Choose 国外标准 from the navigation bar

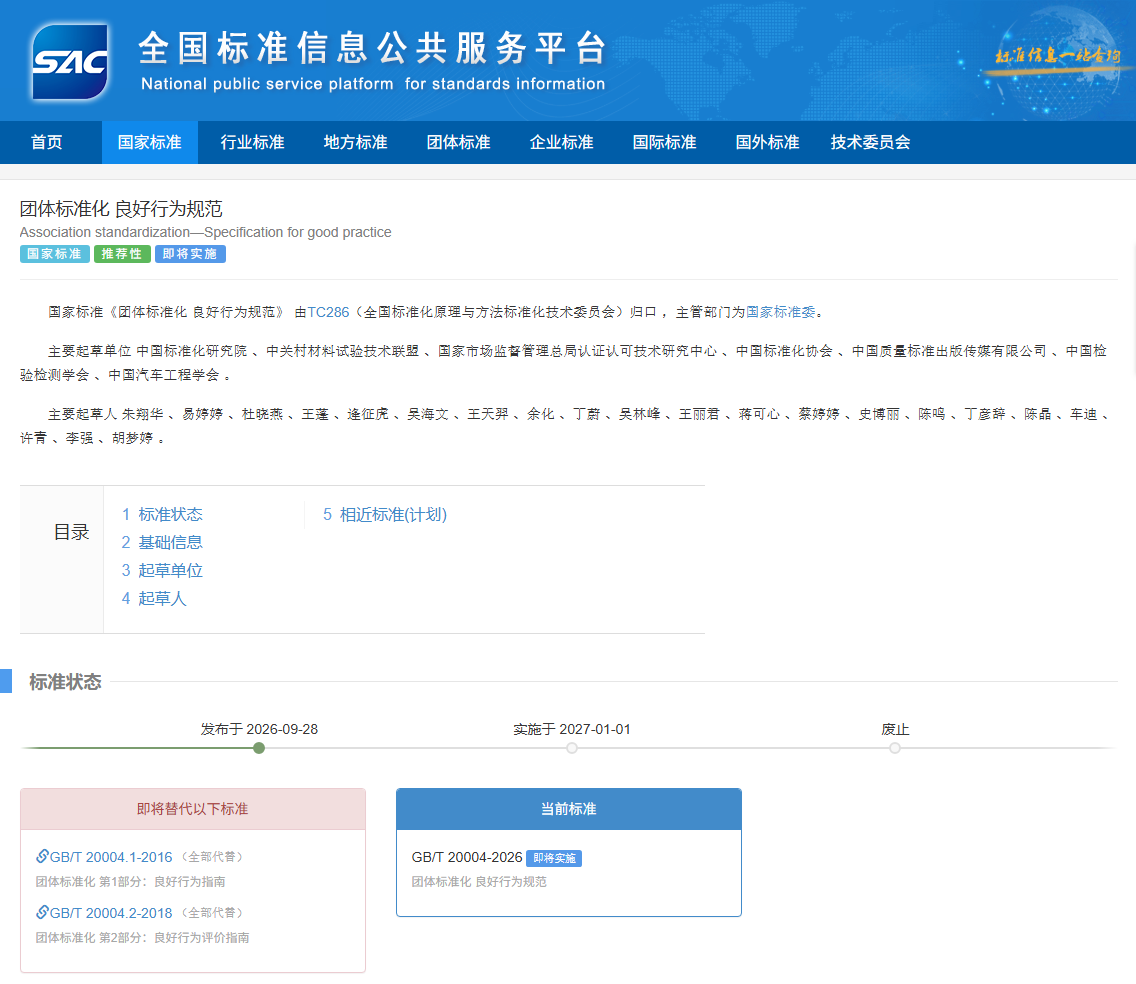(x=767, y=142)
